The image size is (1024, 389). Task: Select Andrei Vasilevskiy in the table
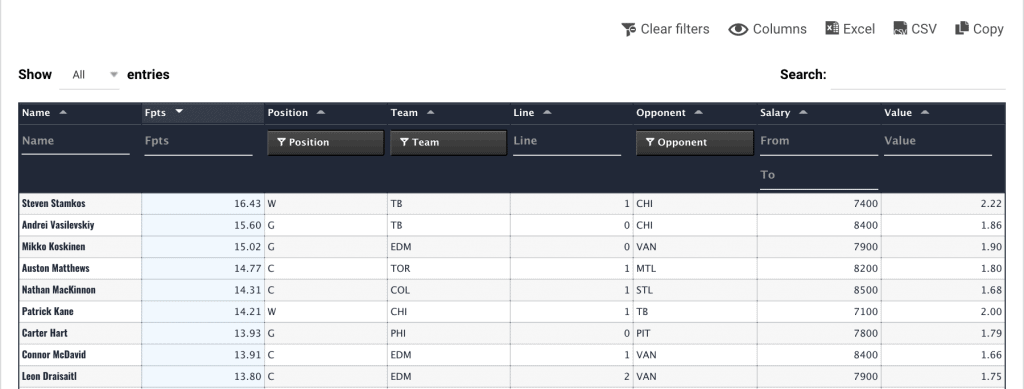58,225
